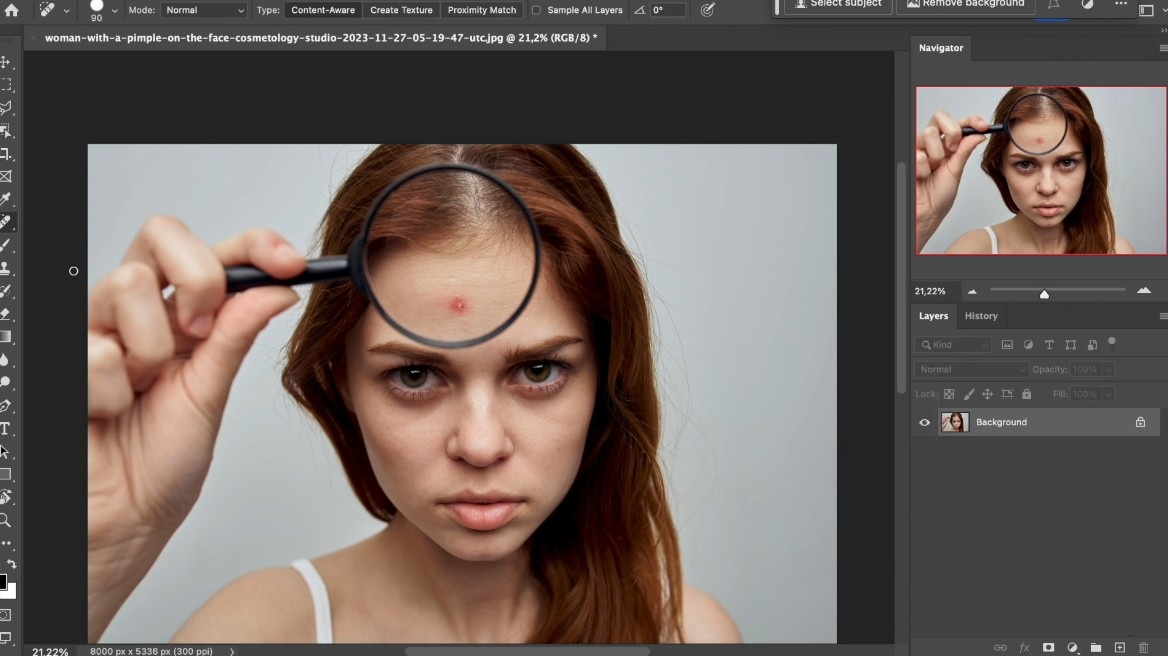Image resolution: width=1168 pixels, height=656 pixels.
Task: Go to the Home screen icon
Action: [11, 10]
